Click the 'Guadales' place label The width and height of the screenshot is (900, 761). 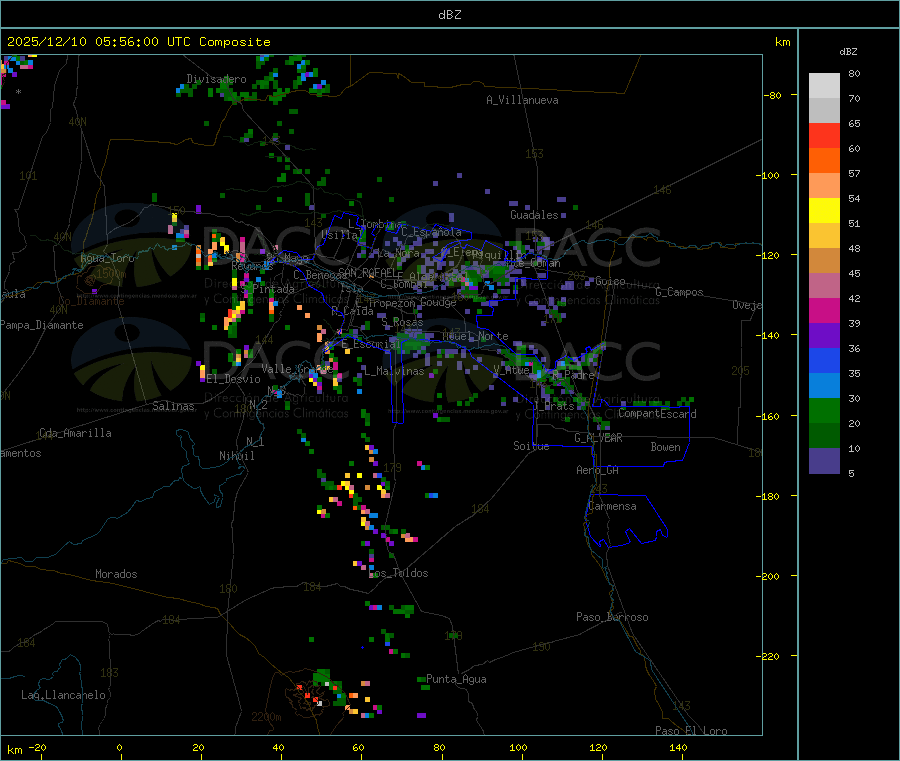point(534,215)
